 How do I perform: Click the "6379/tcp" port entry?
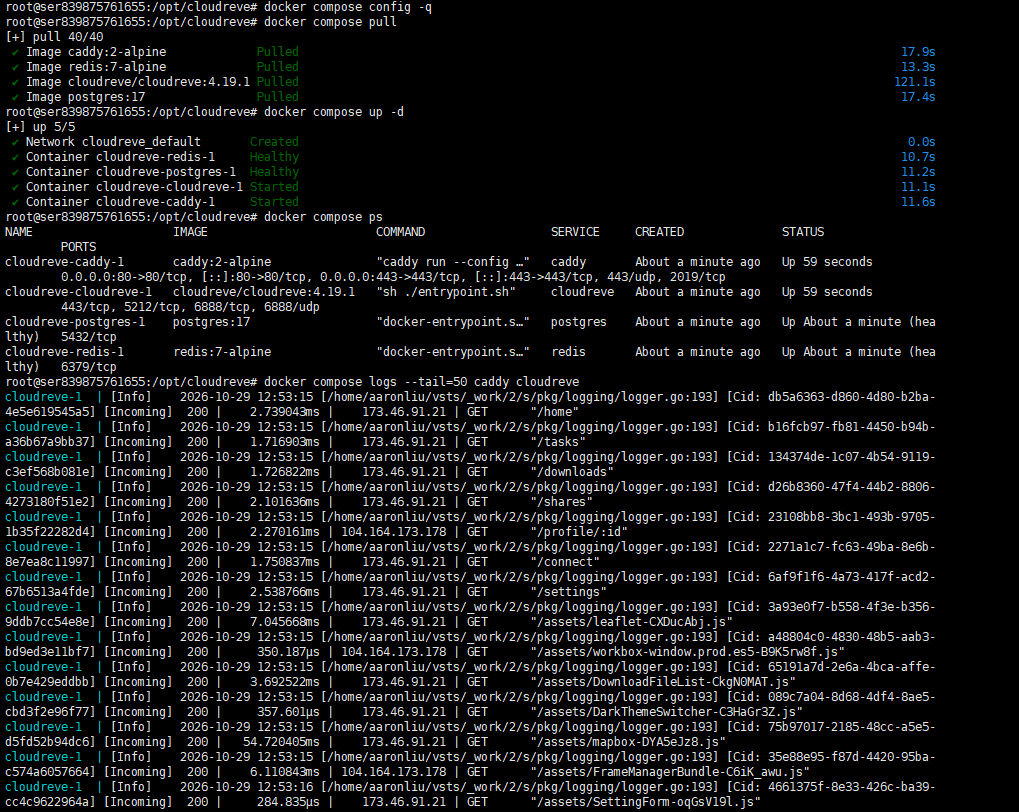pos(88,367)
